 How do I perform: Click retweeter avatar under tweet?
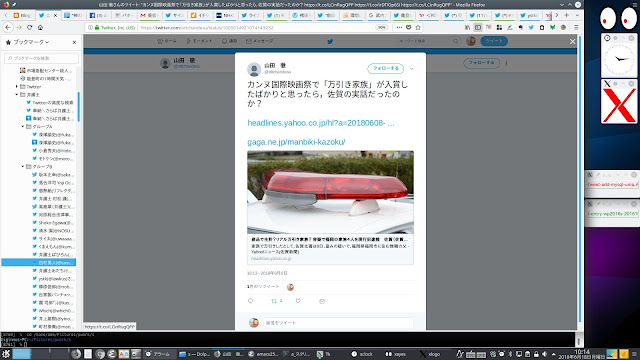click(x=290, y=287)
